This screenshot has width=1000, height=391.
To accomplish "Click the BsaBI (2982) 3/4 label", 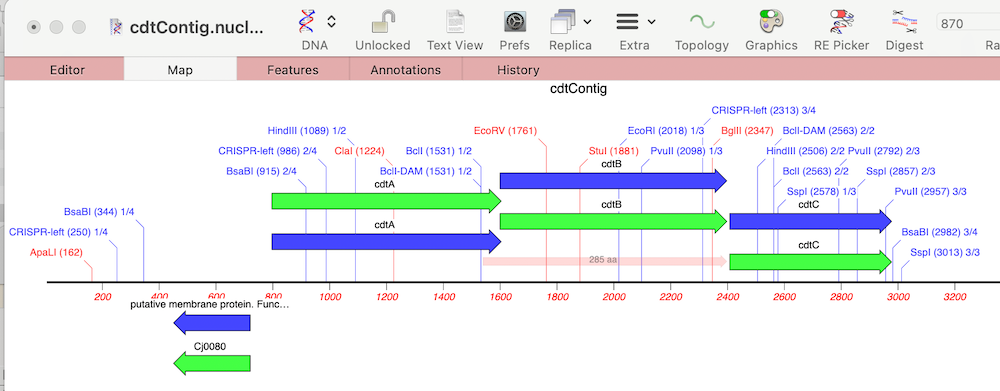I will tap(939, 232).
